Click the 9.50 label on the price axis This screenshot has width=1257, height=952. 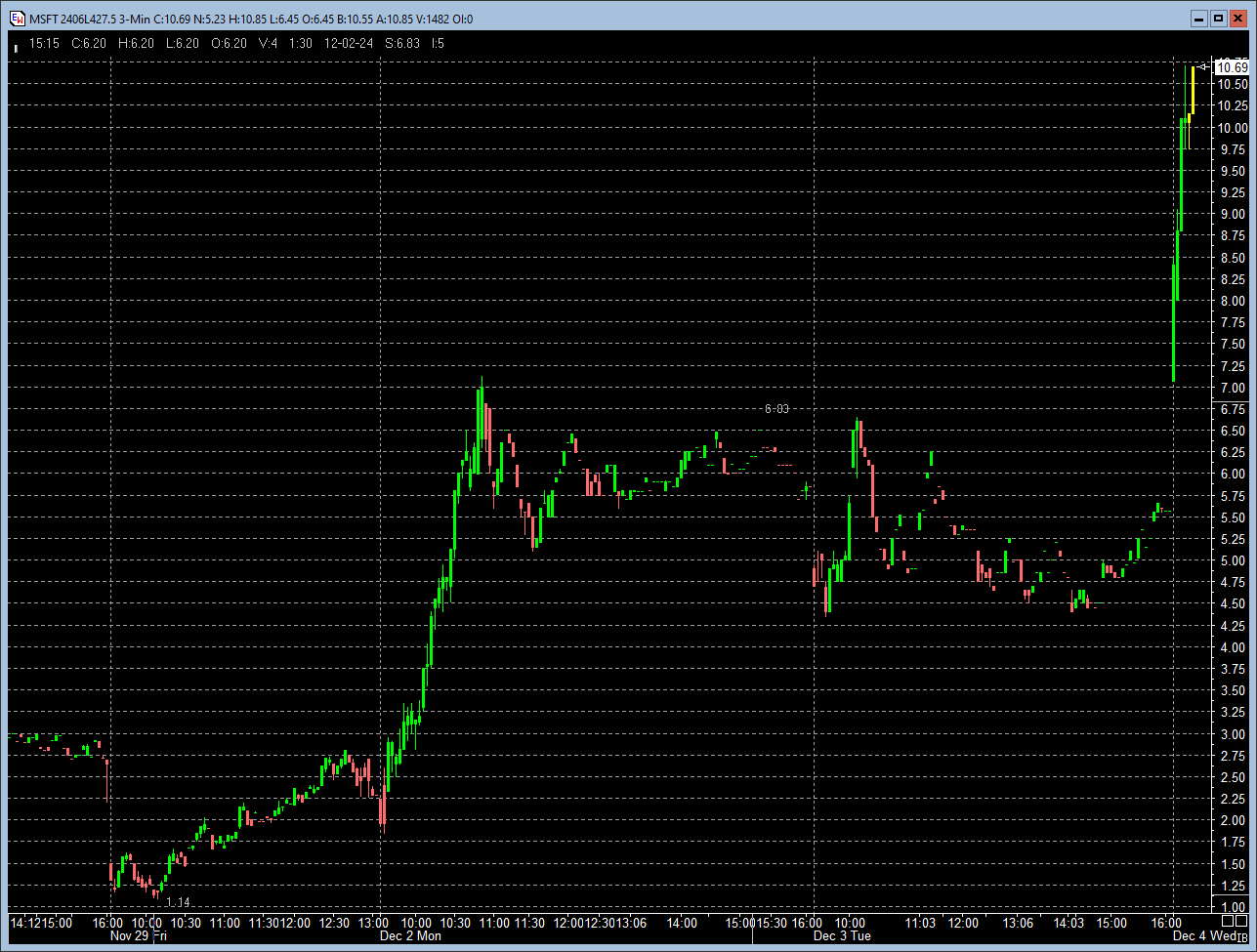[x=1233, y=171]
